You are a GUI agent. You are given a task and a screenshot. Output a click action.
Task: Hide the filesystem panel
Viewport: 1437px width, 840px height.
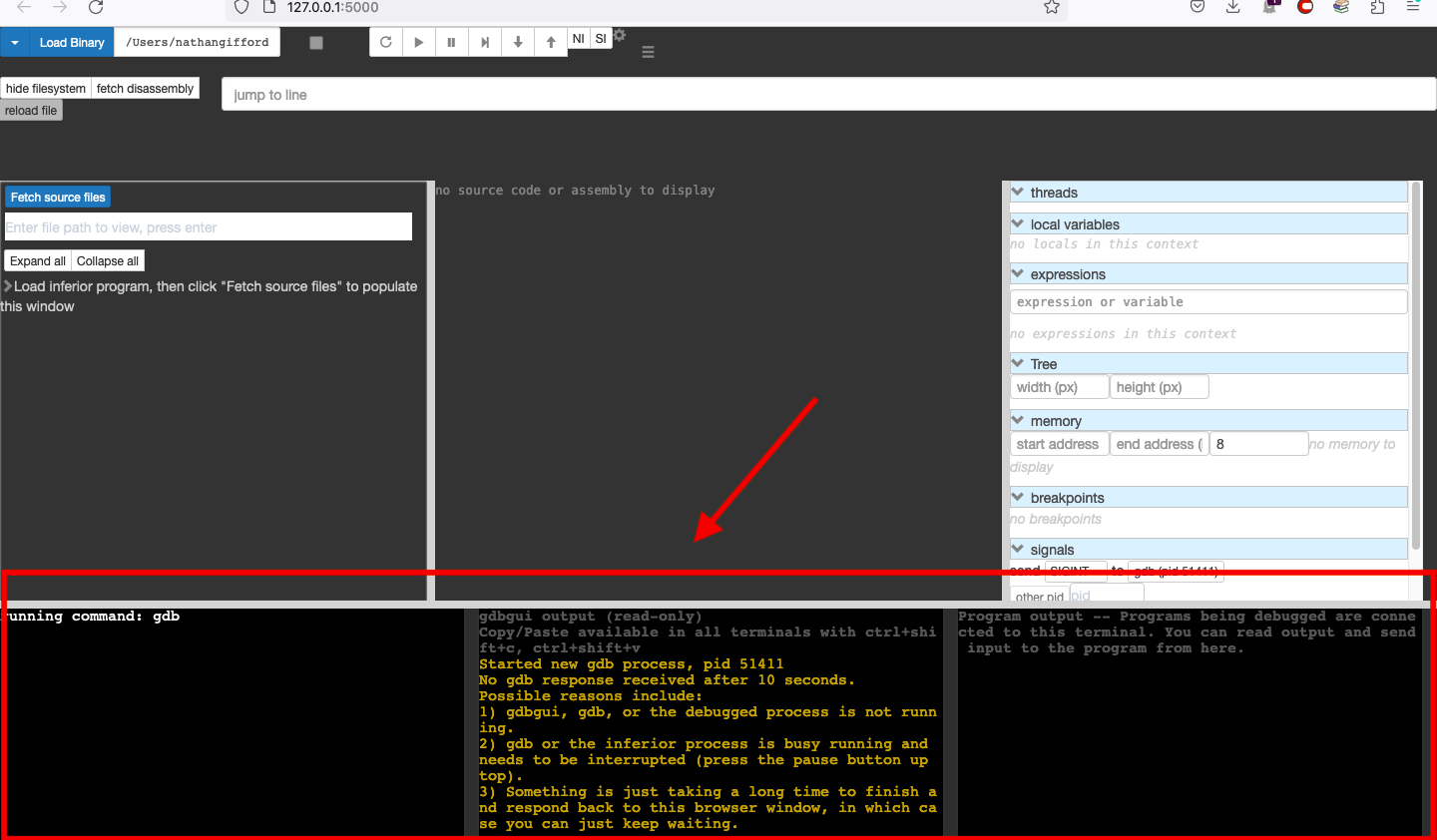click(x=45, y=88)
